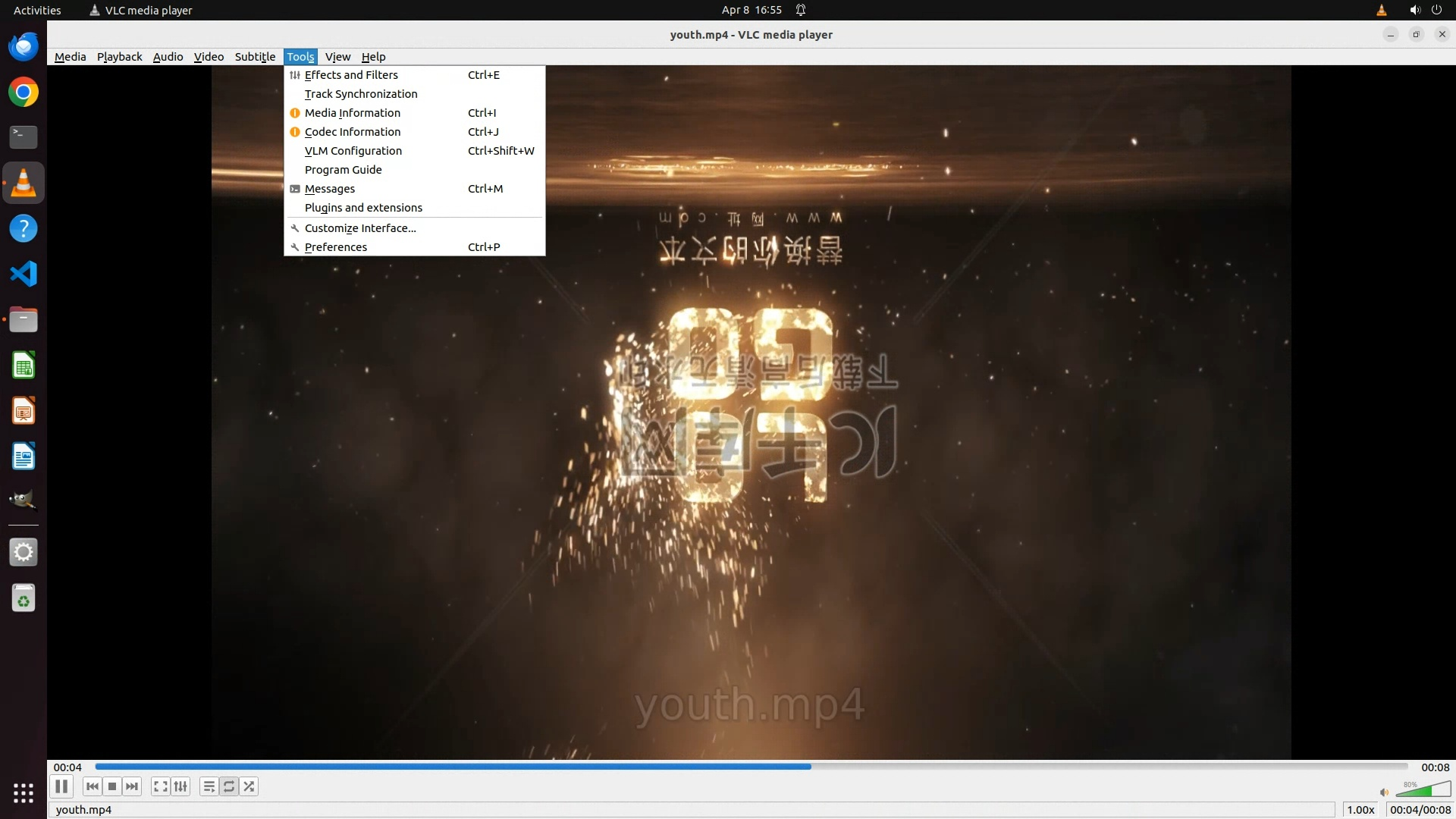Skip to the next media
The image size is (1456, 819).
[x=132, y=786]
